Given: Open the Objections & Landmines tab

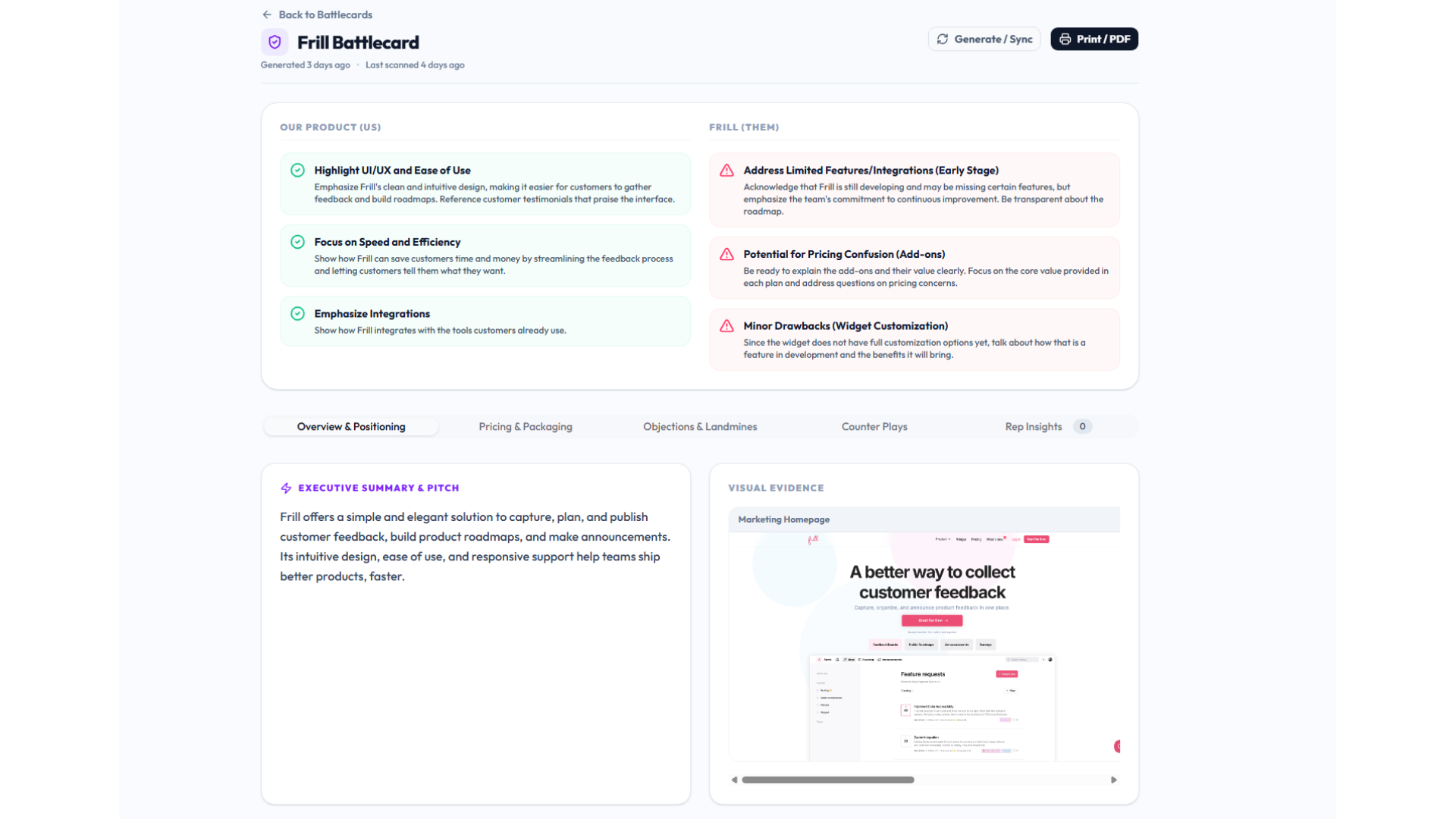Looking at the screenshot, I should 699,427.
